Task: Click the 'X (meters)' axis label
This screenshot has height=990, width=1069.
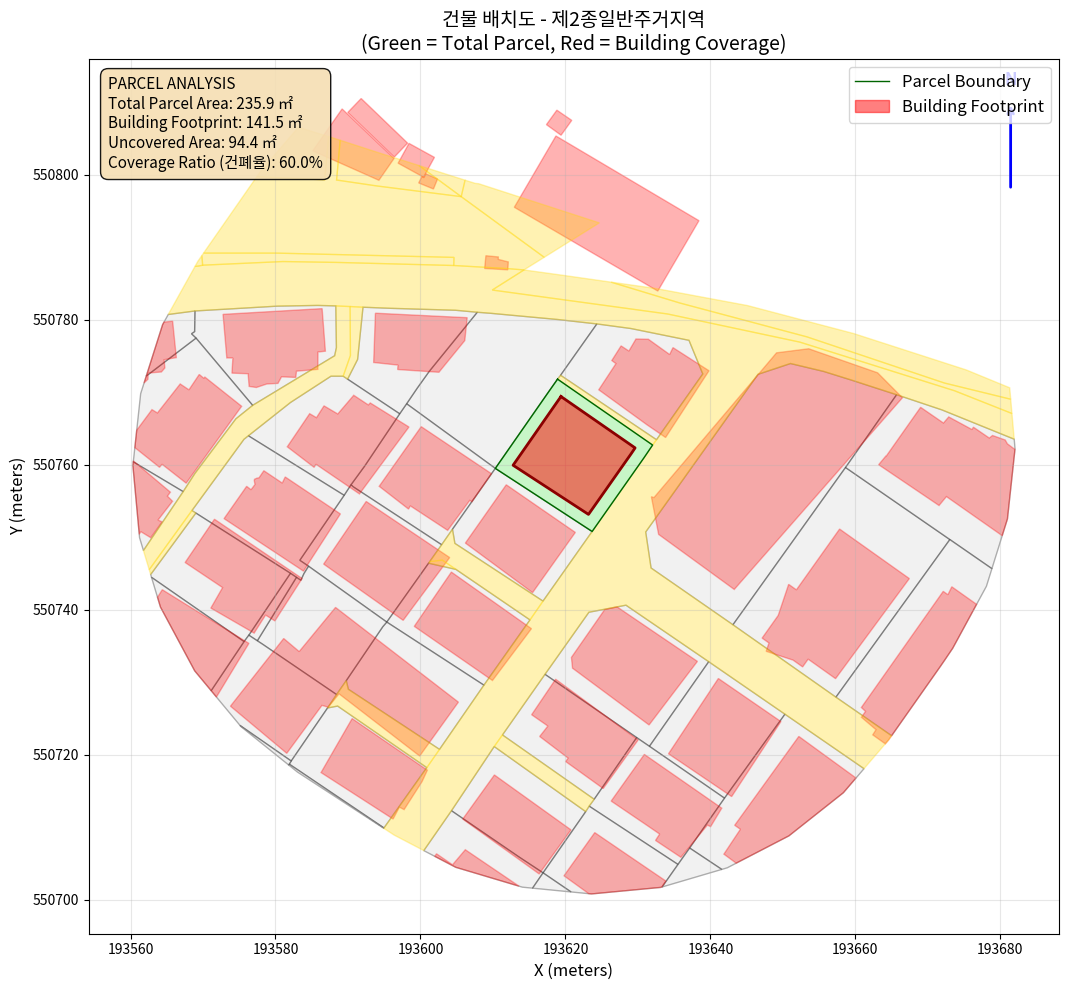Action: (573, 970)
